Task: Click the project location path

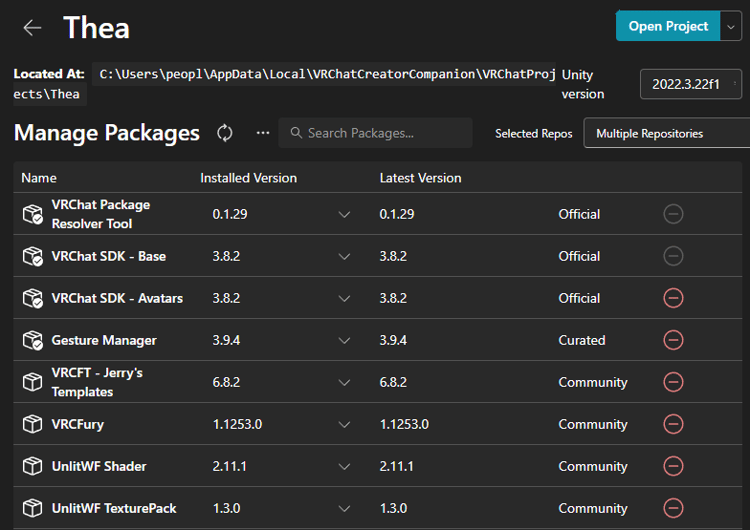Action: pos(325,74)
